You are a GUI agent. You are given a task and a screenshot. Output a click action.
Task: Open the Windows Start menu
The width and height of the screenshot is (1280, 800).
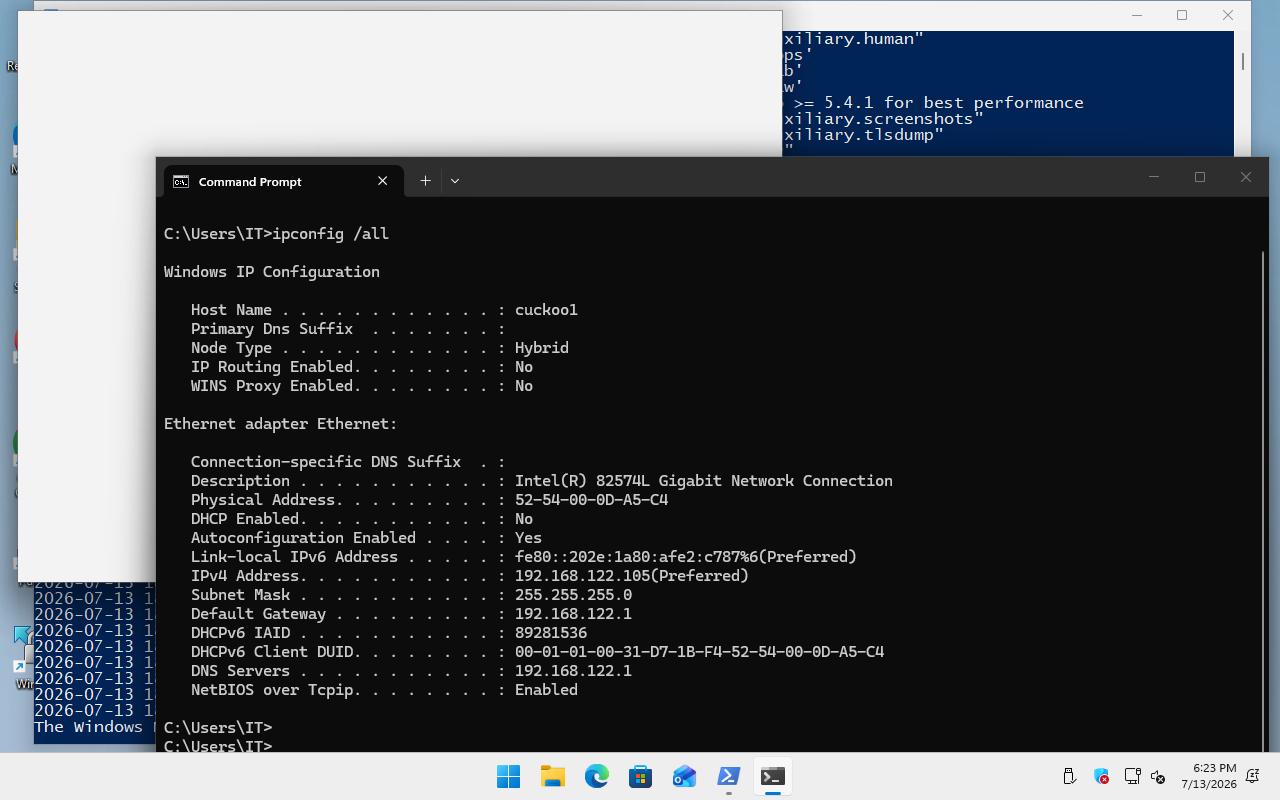[508, 776]
